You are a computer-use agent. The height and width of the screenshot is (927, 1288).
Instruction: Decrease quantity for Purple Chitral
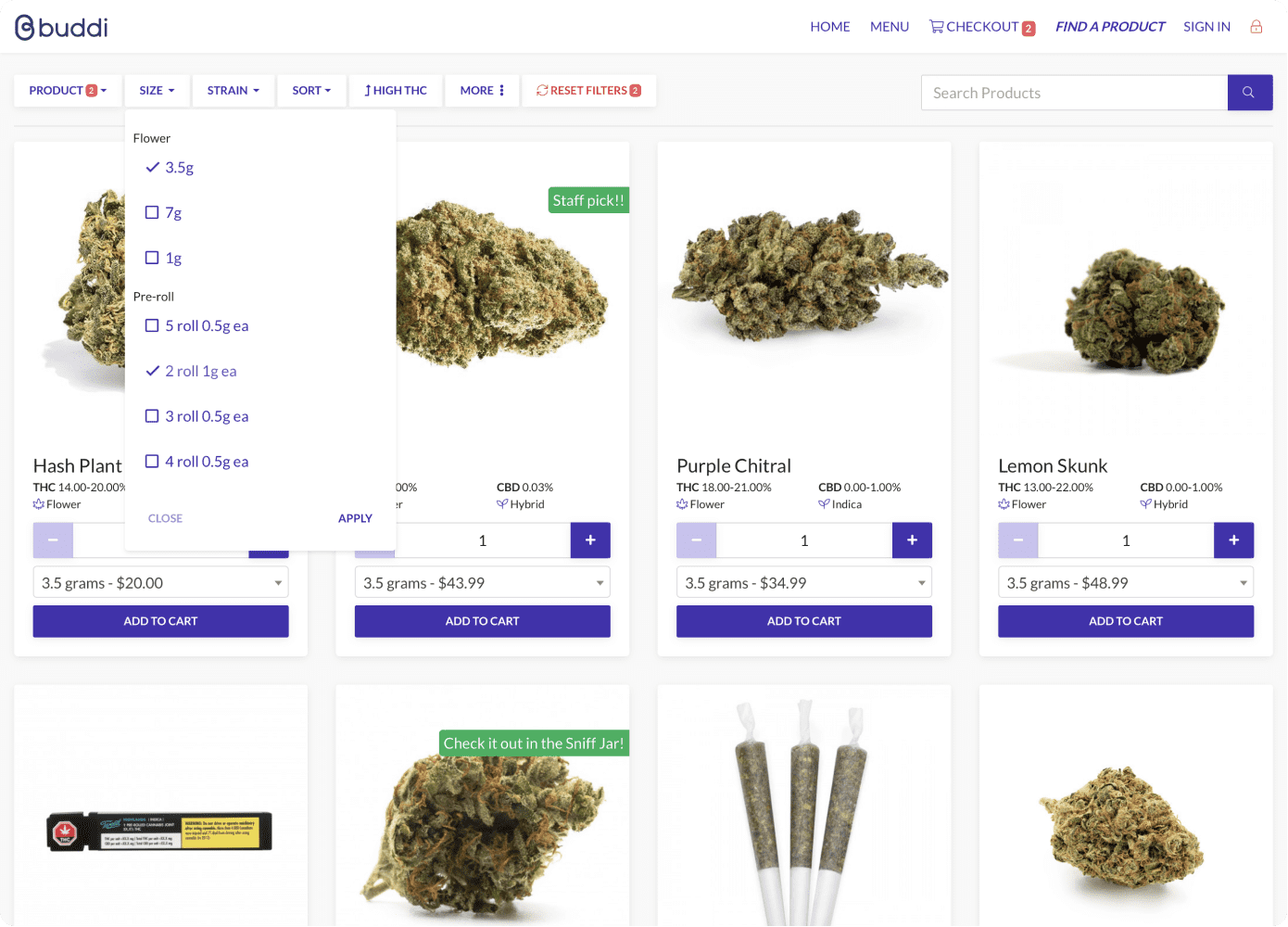pos(697,540)
